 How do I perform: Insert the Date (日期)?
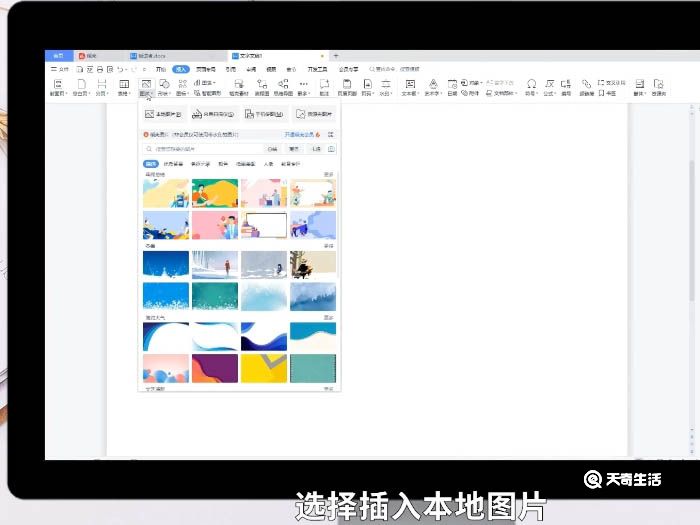452,88
